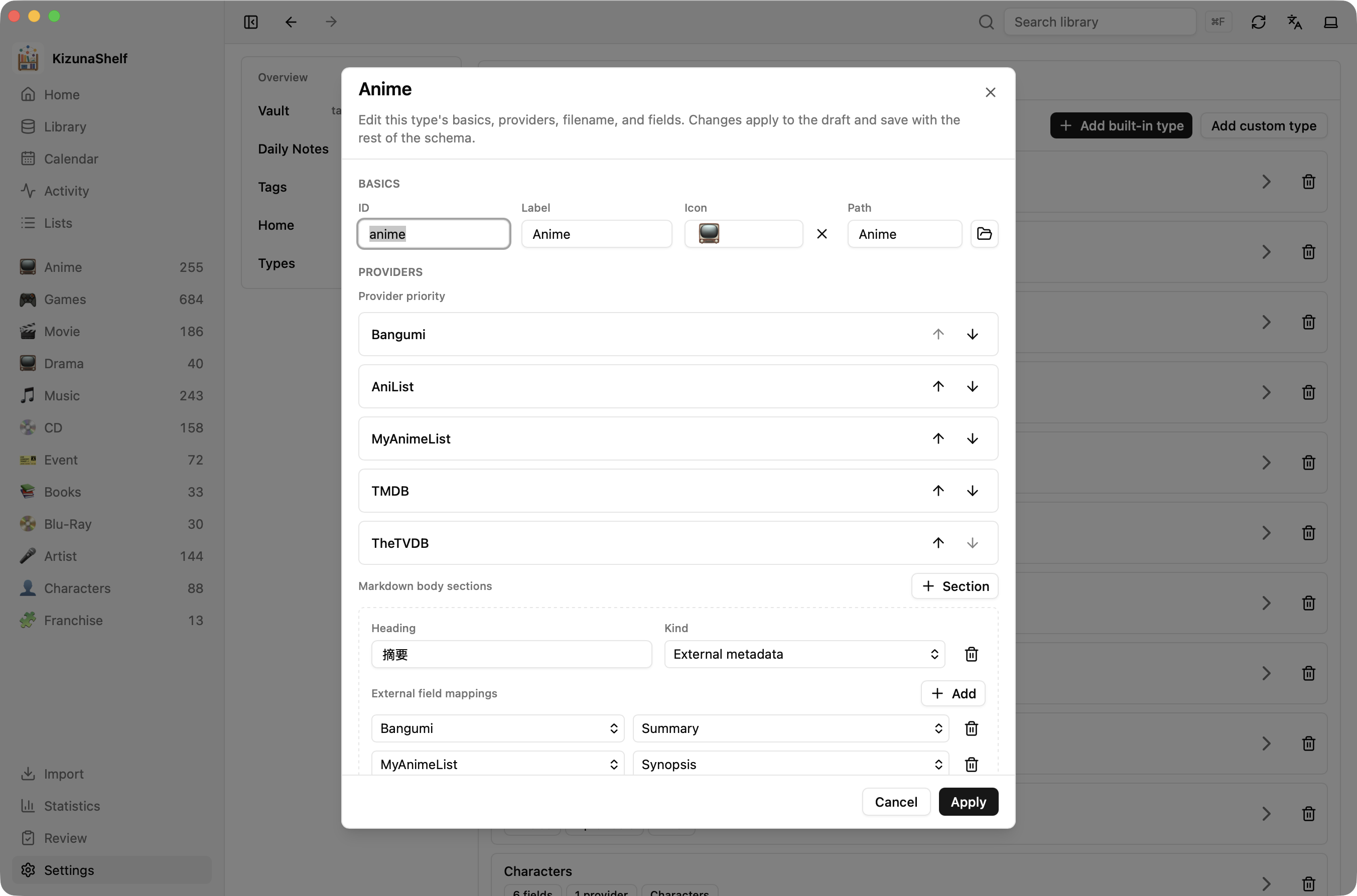Open the Bangumi provider mapping dropdown

497,728
